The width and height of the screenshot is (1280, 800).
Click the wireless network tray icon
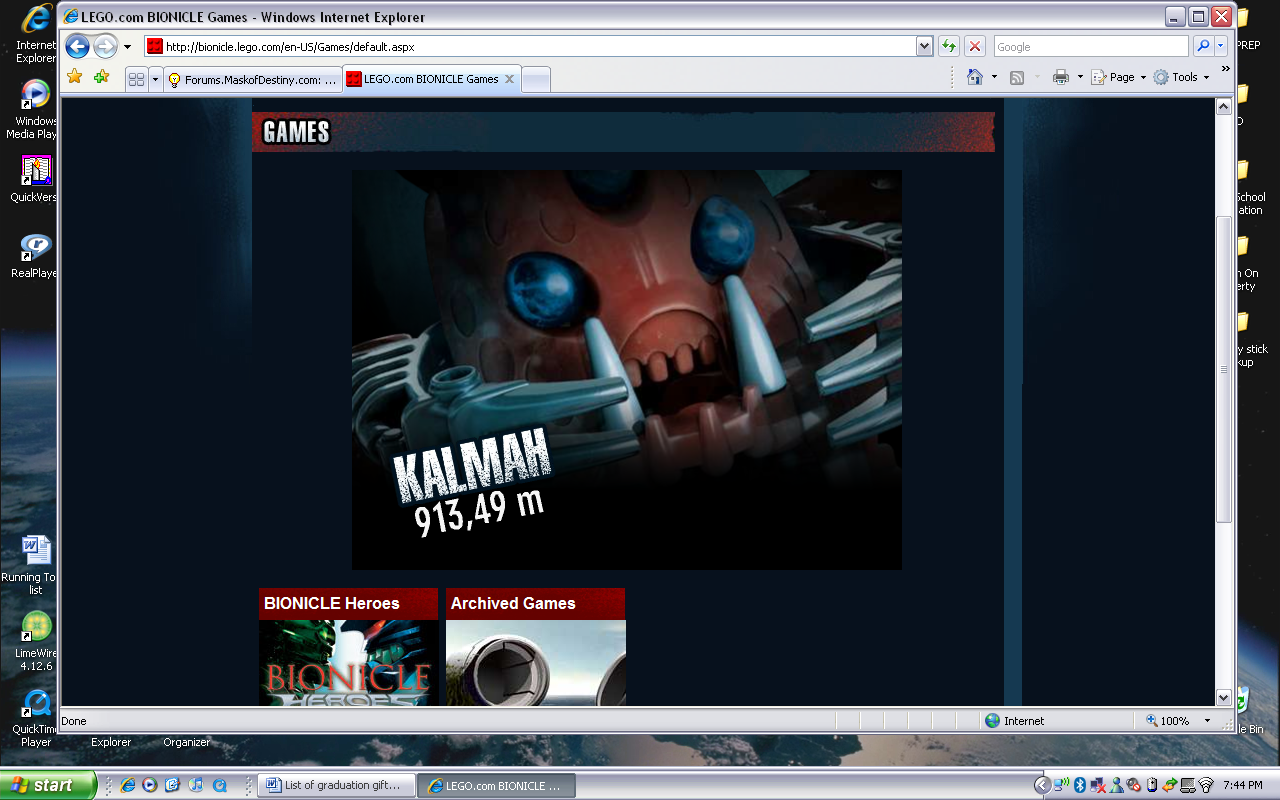pos(1206,786)
